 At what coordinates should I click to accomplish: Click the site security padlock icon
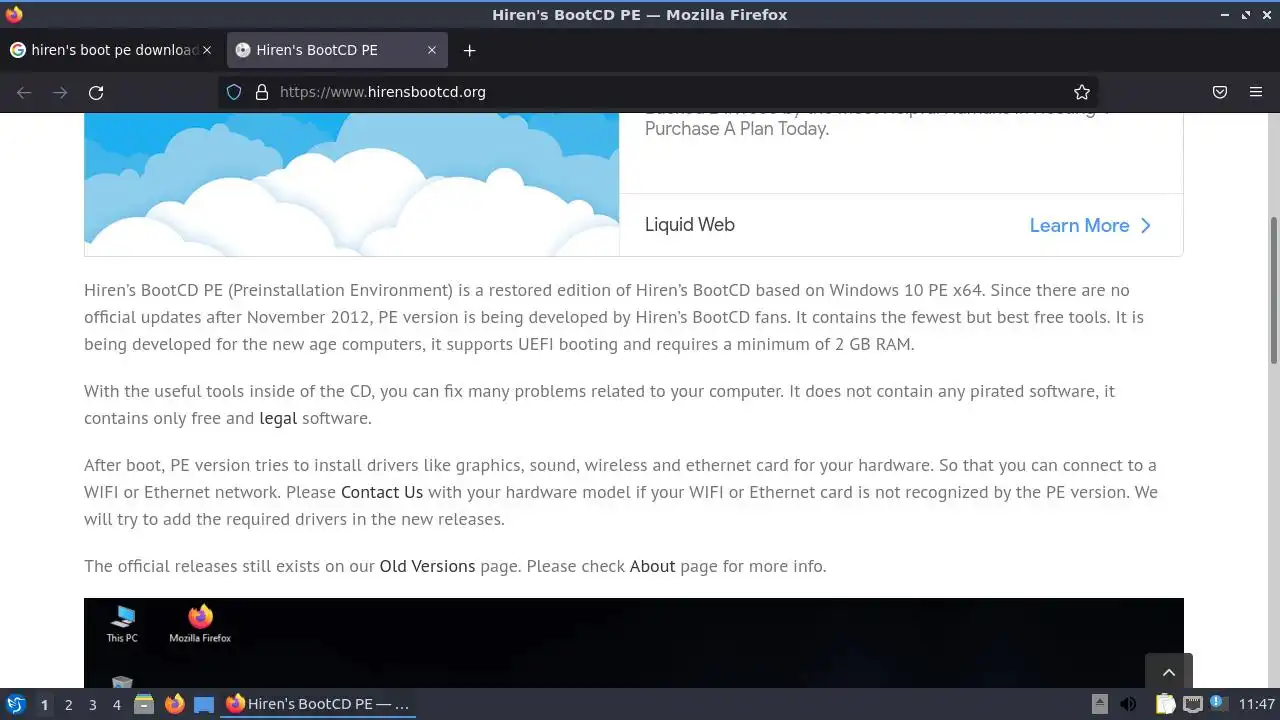[x=262, y=92]
